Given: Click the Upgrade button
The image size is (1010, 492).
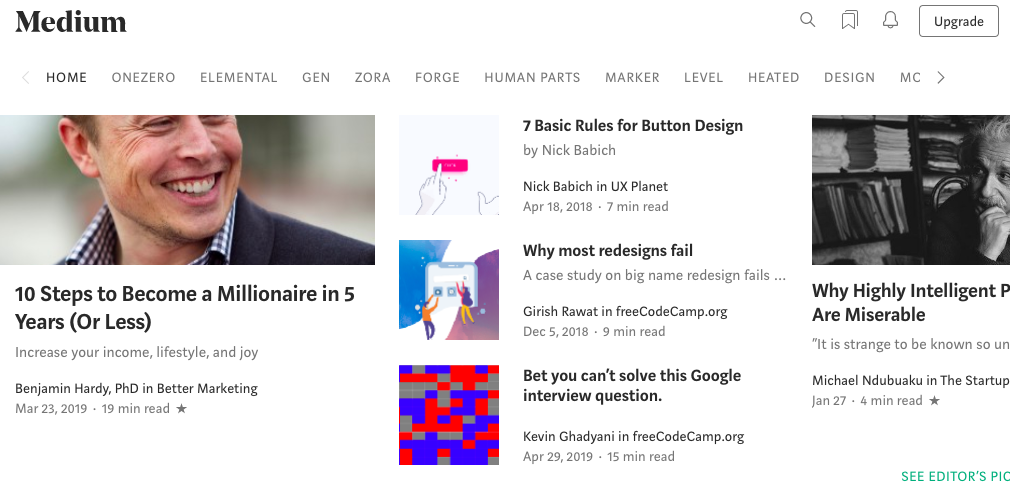Looking at the screenshot, I should (958, 21).
